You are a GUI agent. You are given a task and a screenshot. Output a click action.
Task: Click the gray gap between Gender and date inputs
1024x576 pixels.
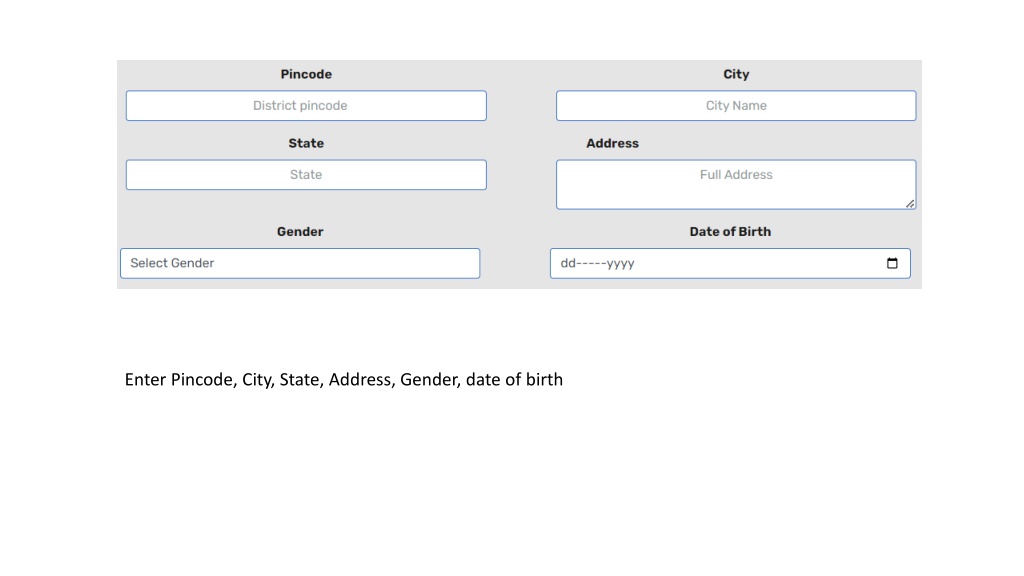[x=515, y=263]
